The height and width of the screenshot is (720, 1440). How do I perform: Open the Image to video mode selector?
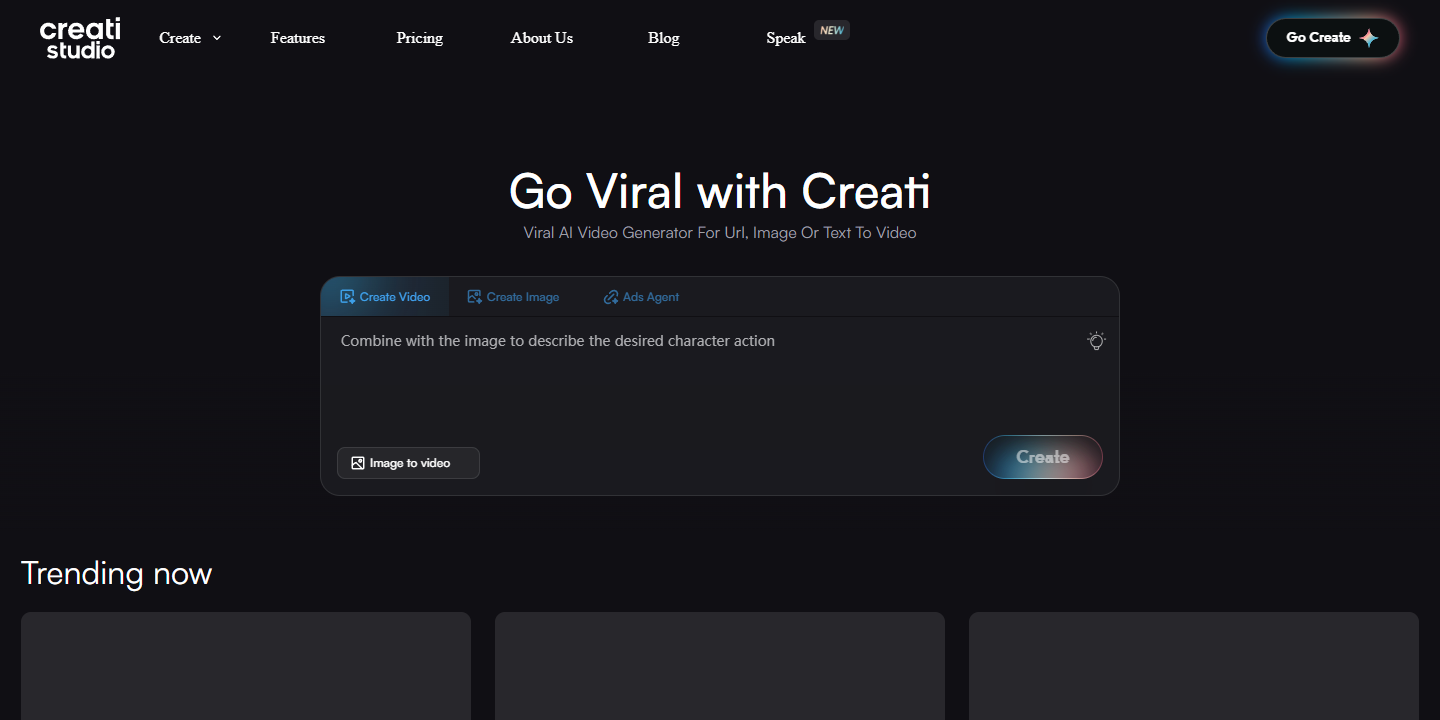pyautogui.click(x=408, y=463)
